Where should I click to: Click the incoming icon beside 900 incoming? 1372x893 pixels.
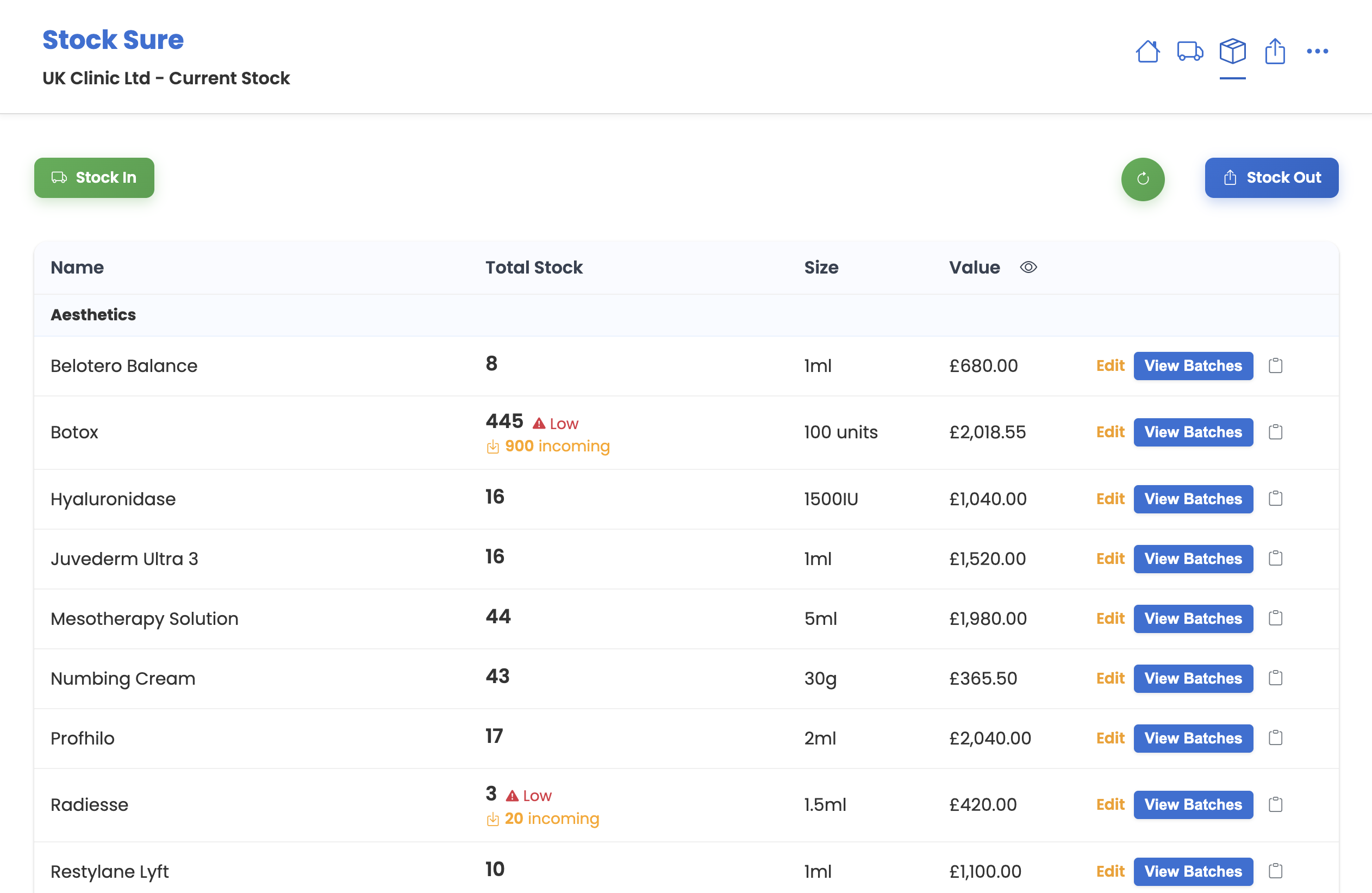click(x=492, y=447)
